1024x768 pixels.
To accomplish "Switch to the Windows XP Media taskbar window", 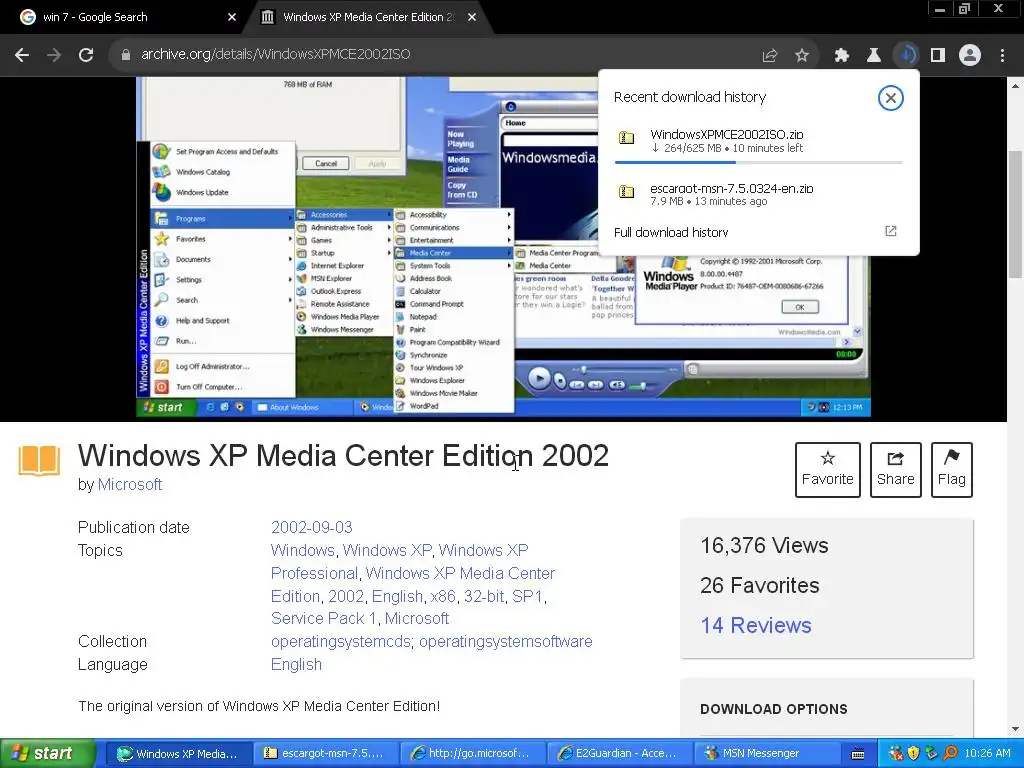I will [x=177, y=753].
